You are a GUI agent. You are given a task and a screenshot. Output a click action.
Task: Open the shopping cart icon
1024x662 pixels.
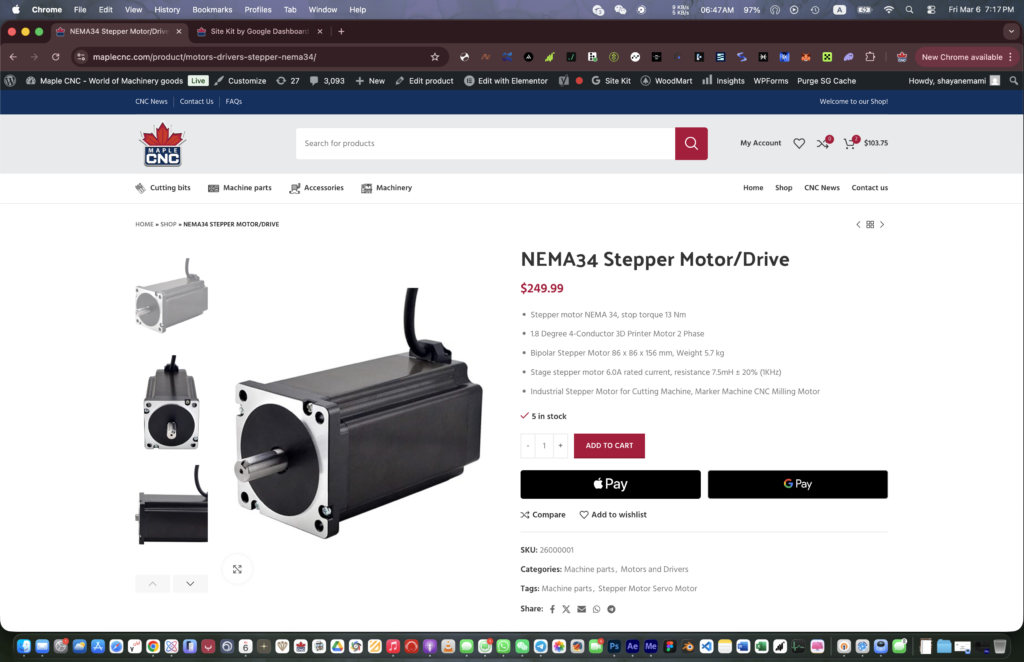(x=849, y=143)
